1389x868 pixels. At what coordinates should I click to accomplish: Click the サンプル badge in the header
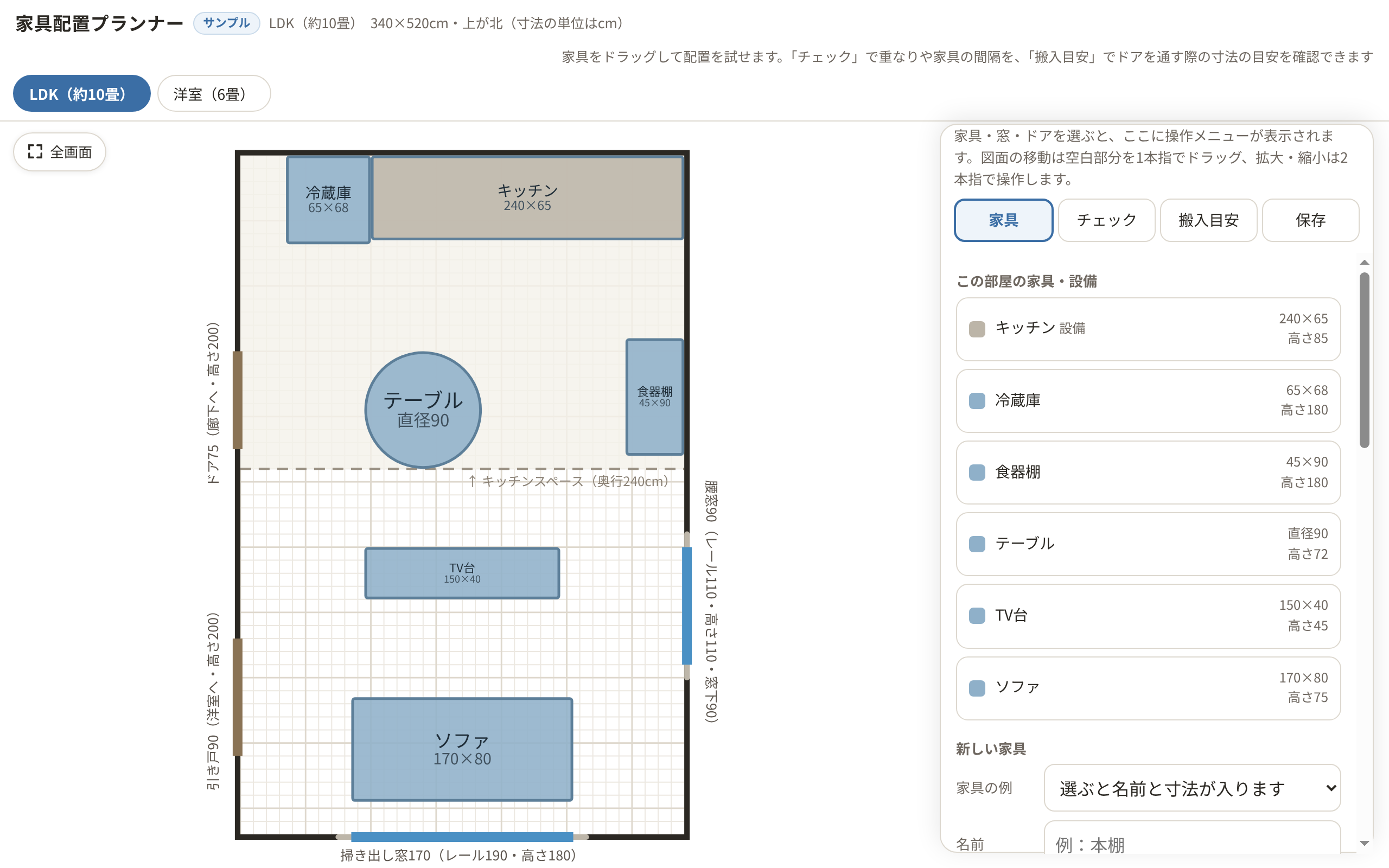(226, 23)
